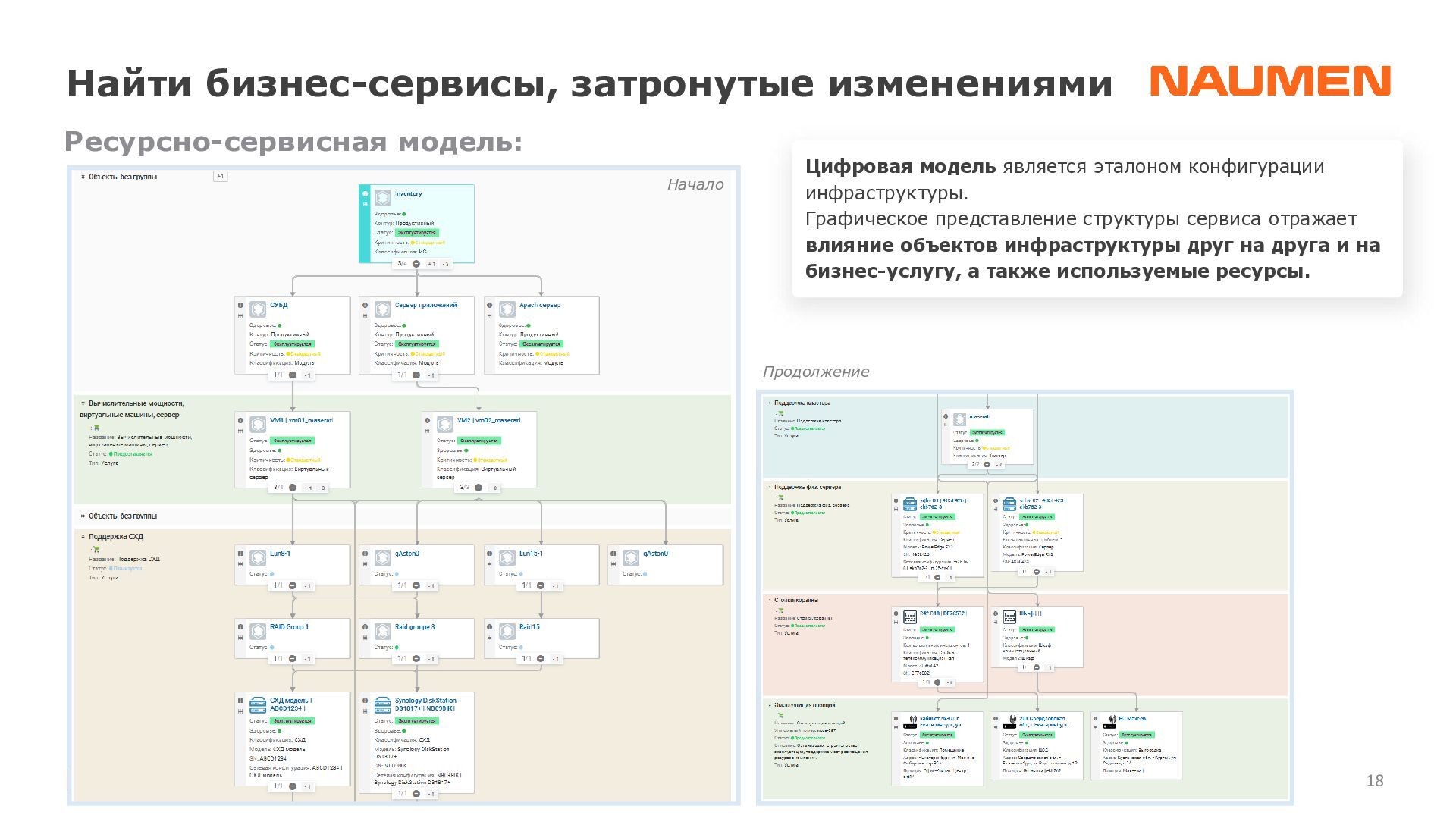Collapse children of the Inventory node
This screenshot has height=819, width=1456.
416,264
